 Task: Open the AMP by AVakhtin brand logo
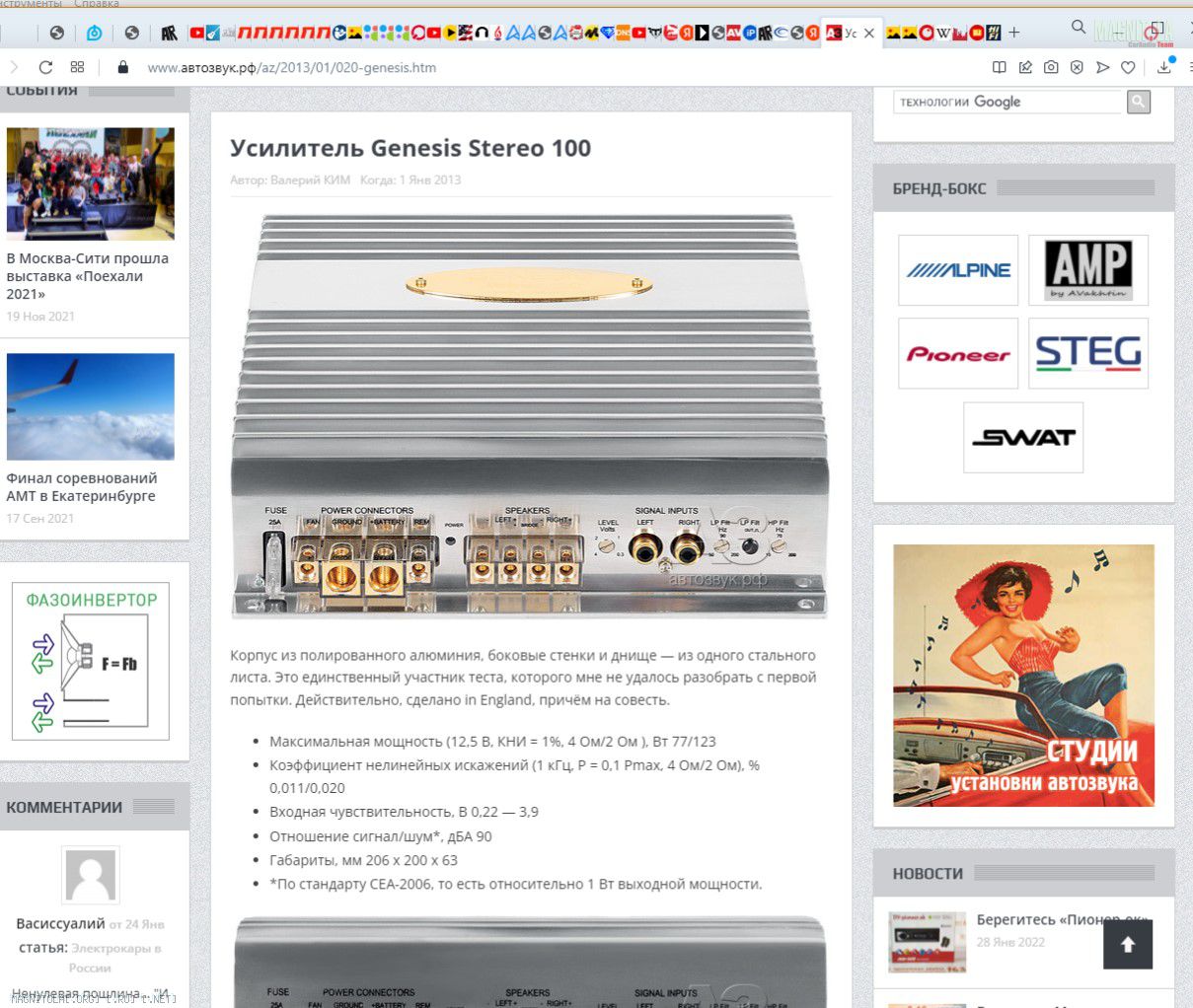[1088, 270]
